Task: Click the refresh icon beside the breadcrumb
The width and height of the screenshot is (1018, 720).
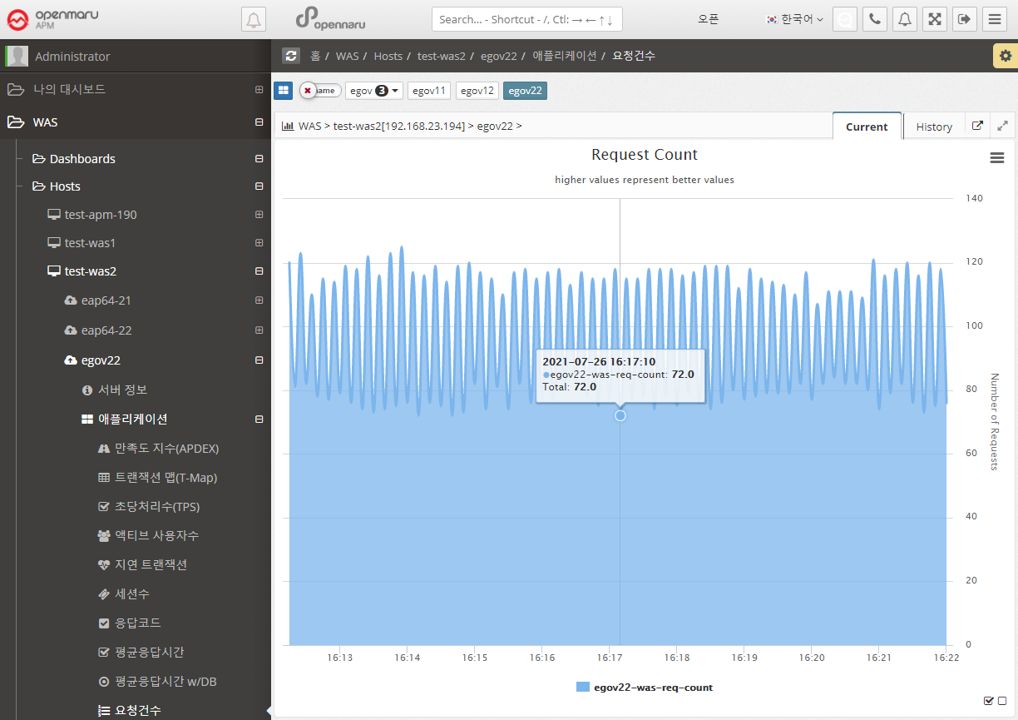Action: [x=291, y=56]
